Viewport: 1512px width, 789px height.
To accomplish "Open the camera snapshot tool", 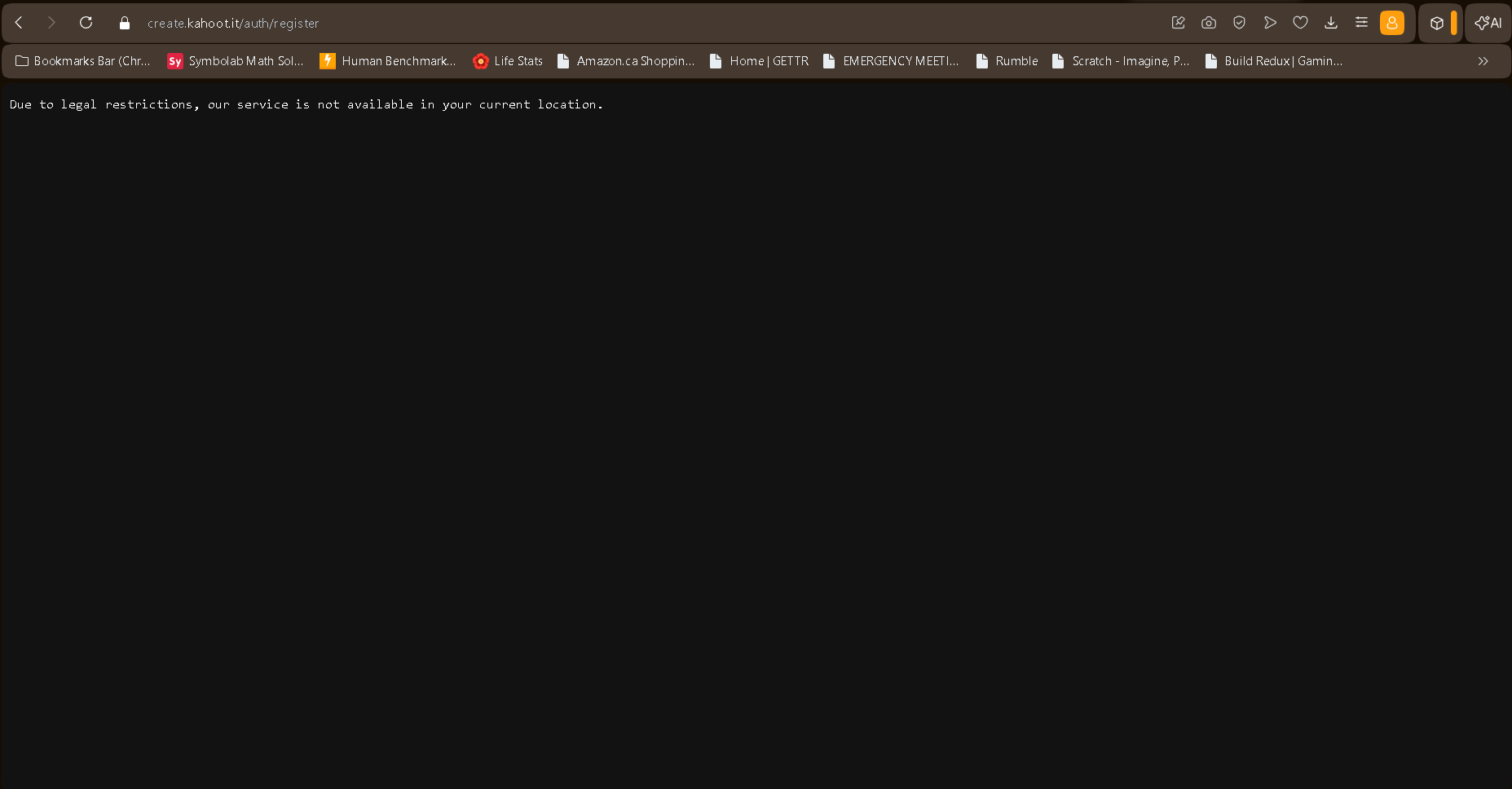I will (x=1209, y=23).
